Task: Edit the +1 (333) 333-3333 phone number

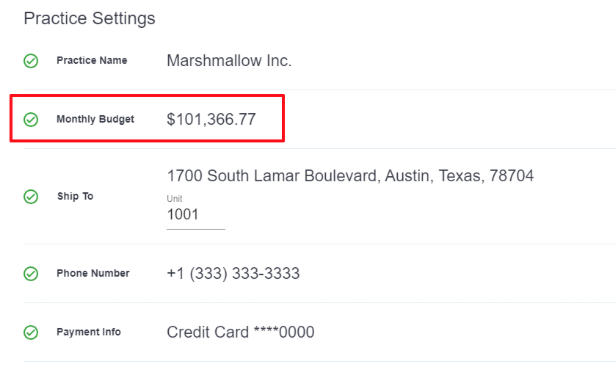Action: (233, 273)
